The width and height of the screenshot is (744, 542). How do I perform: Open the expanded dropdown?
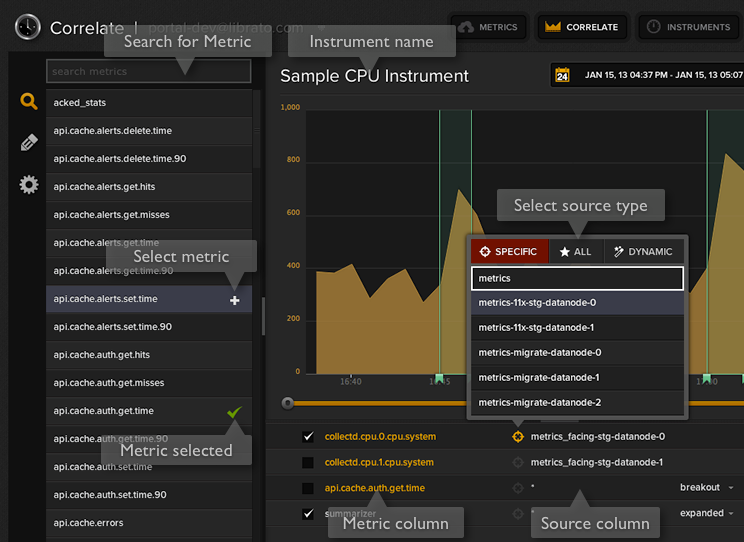tap(707, 513)
